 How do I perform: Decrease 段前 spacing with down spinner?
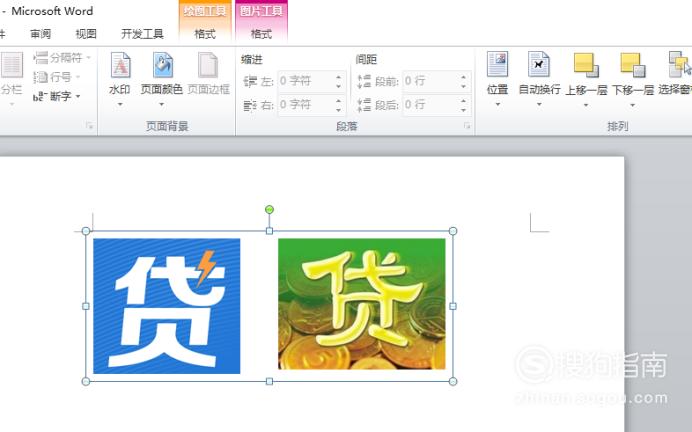pos(463,86)
